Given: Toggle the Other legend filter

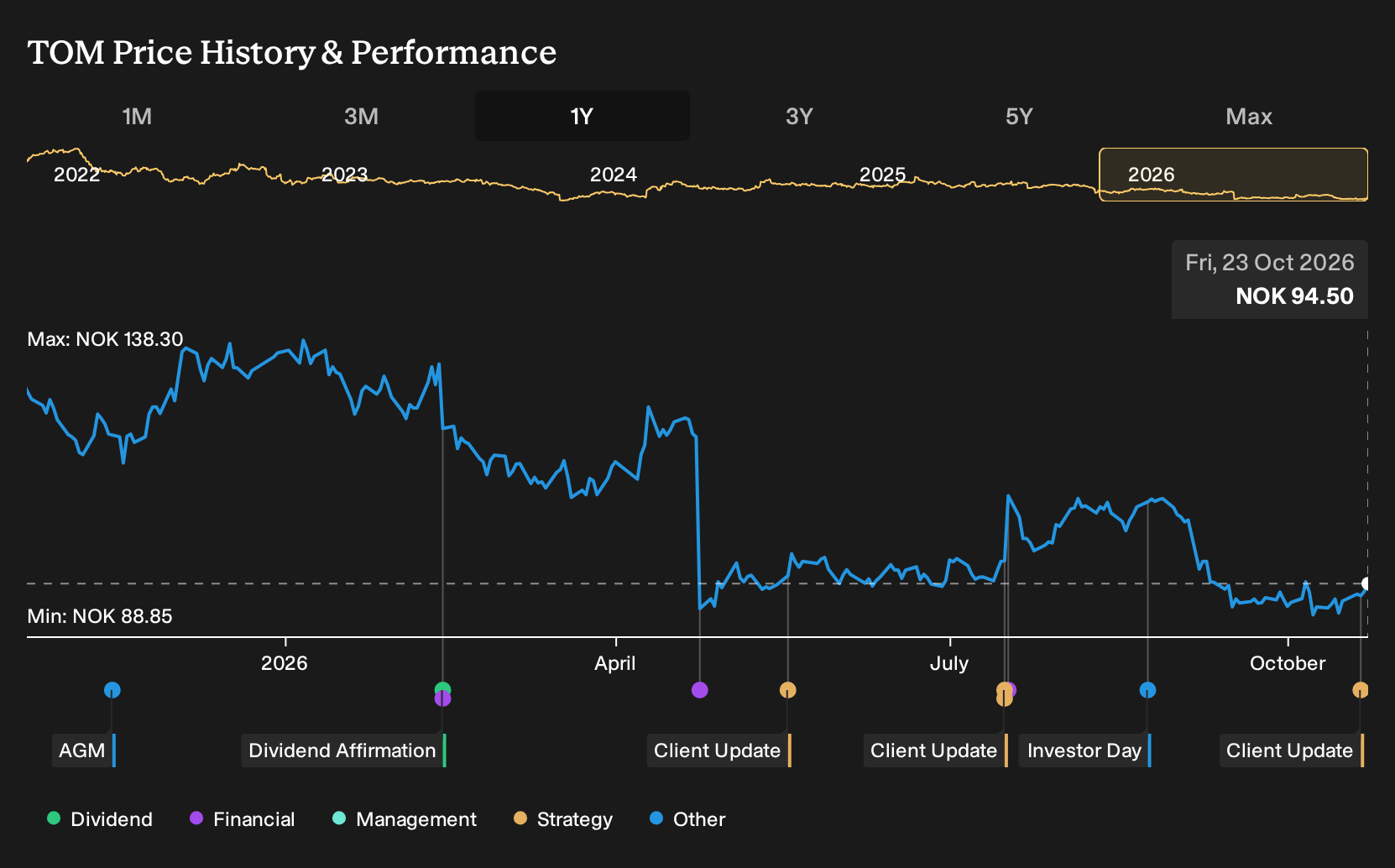Looking at the screenshot, I should point(687,819).
